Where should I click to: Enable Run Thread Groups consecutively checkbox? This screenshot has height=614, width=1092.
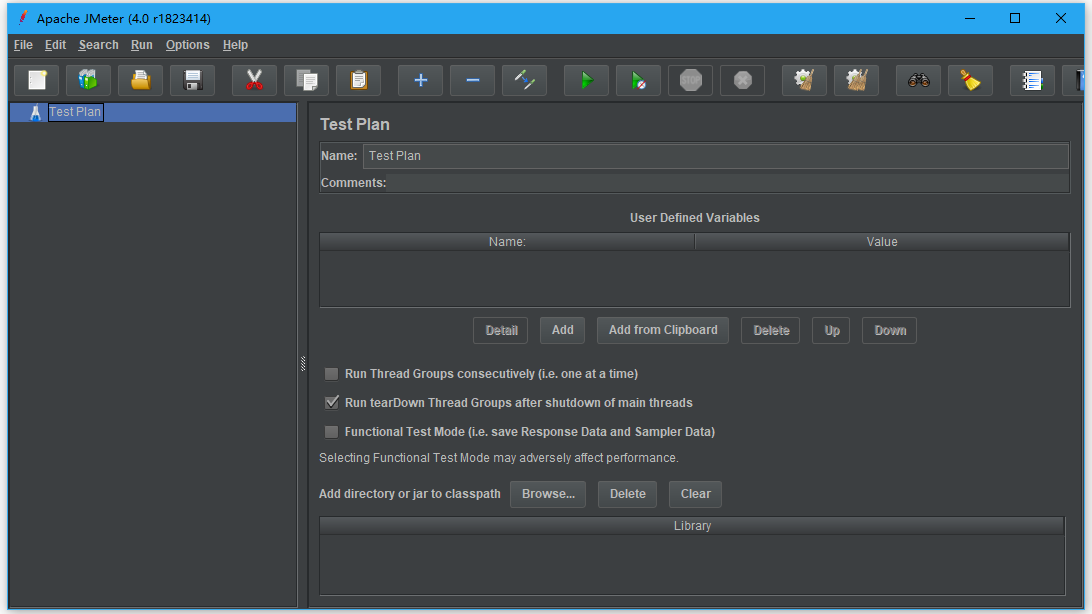tap(331, 374)
